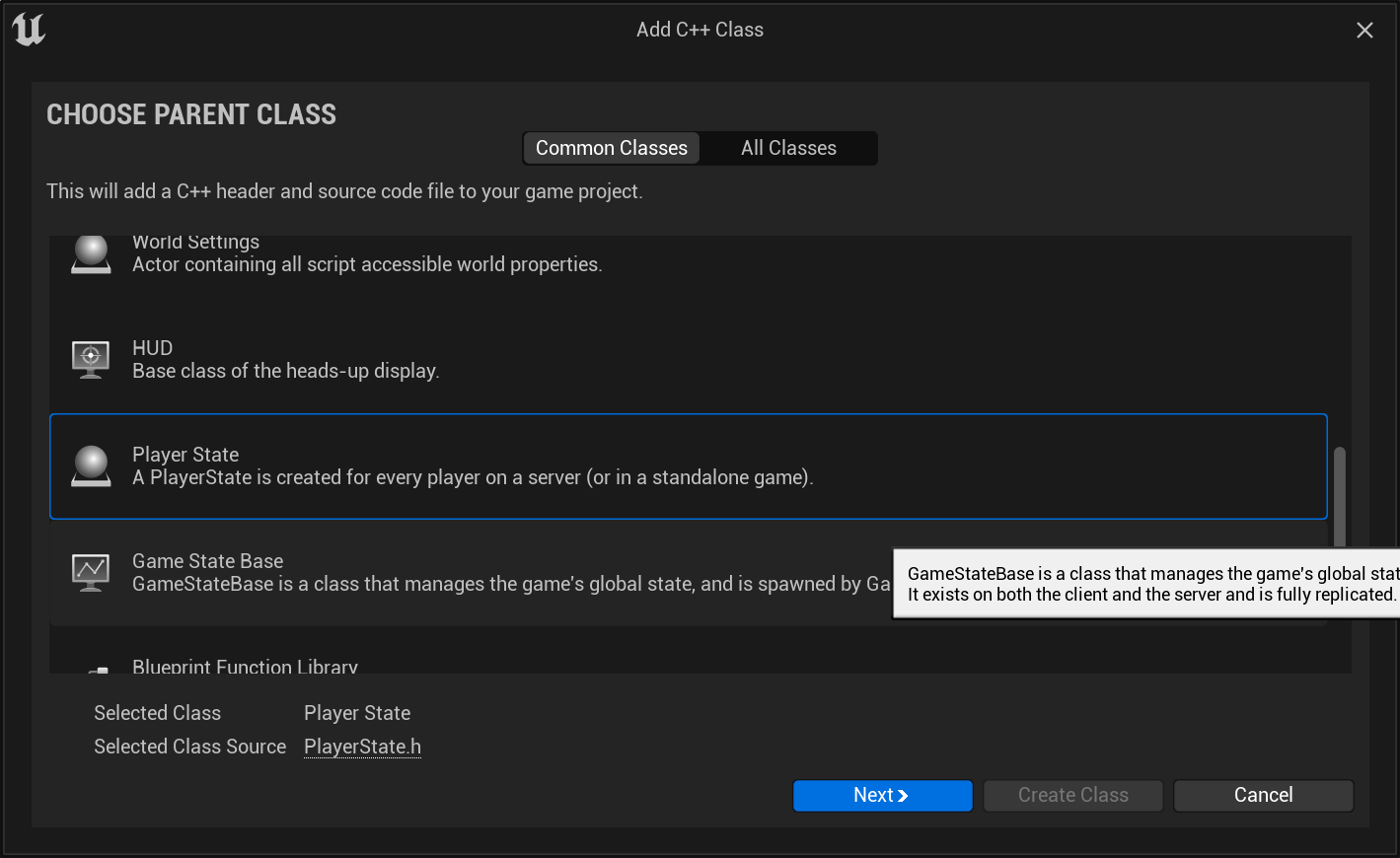The height and width of the screenshot is (858, 1400).
Task: Click the class list vertical scrollbar
Action: click(x=1340, y=498)
